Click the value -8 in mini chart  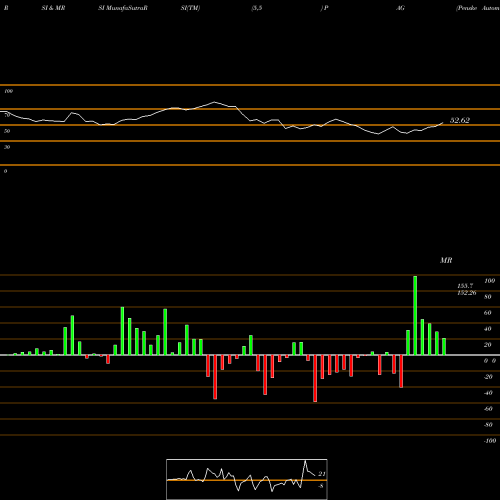321,486
